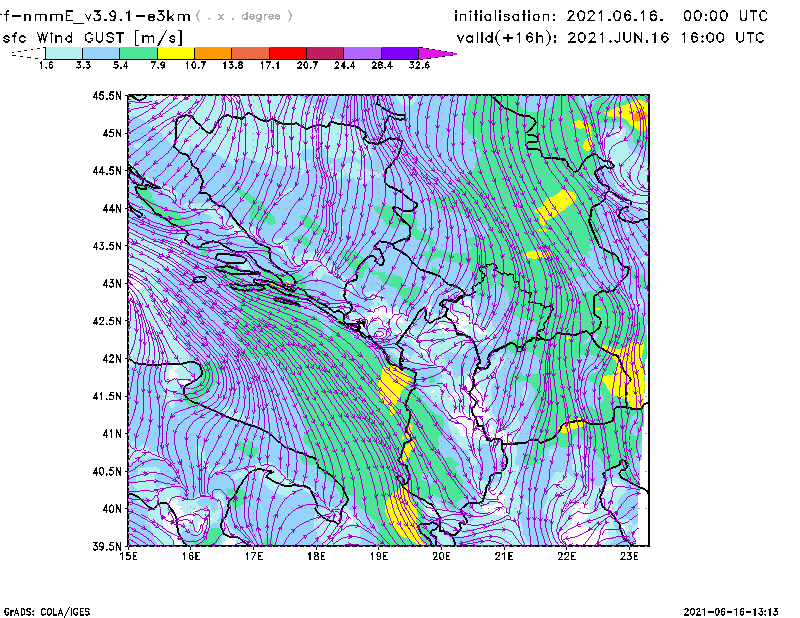Click the 7.9 colorbar value label
Viewport: 800px width, 618px height.
click(158, 65)
